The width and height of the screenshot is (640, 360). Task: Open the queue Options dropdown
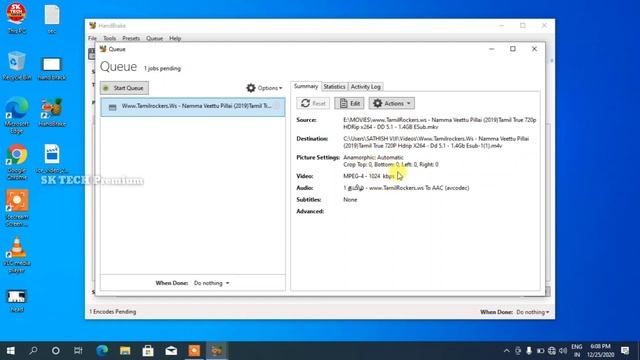pyautogui.click(x=264, y=88)
